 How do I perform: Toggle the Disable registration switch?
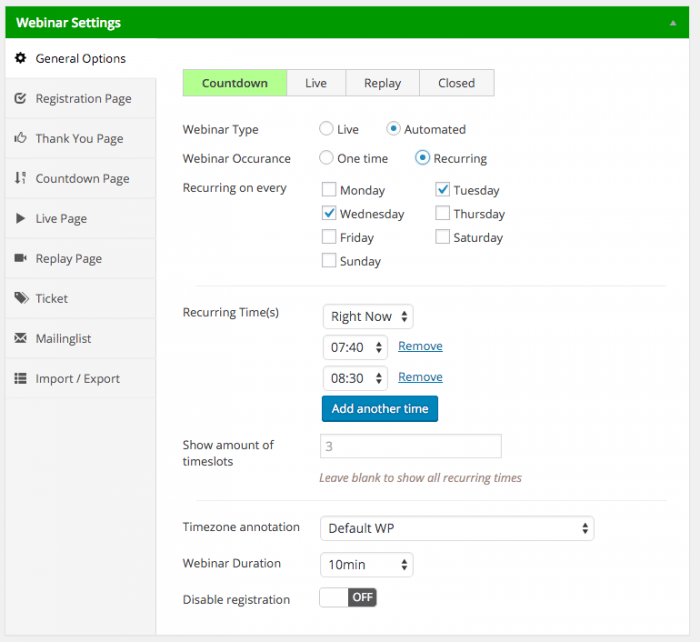click(x=348, y=597)
